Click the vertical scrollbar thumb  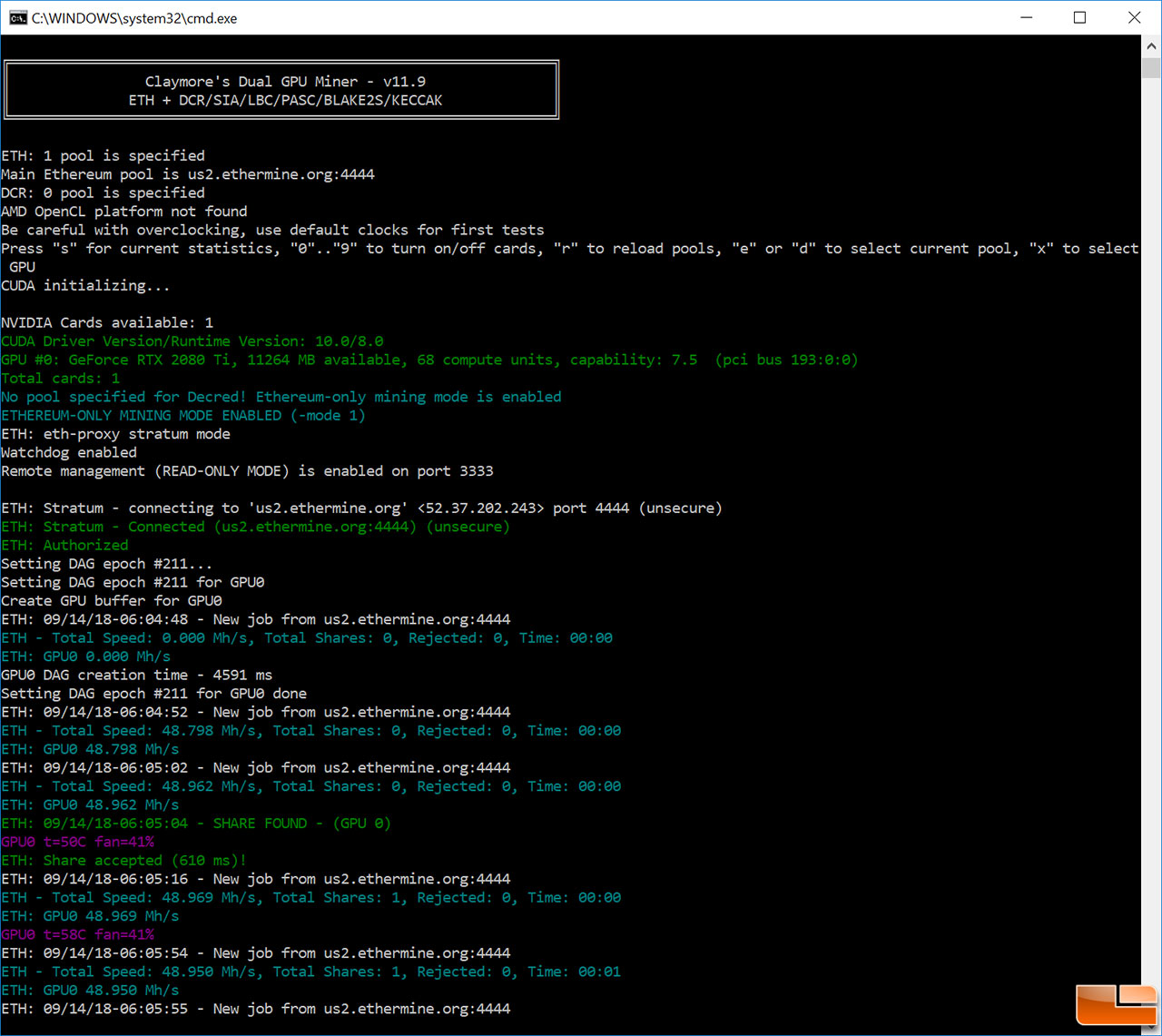(x=1151, y=68)
